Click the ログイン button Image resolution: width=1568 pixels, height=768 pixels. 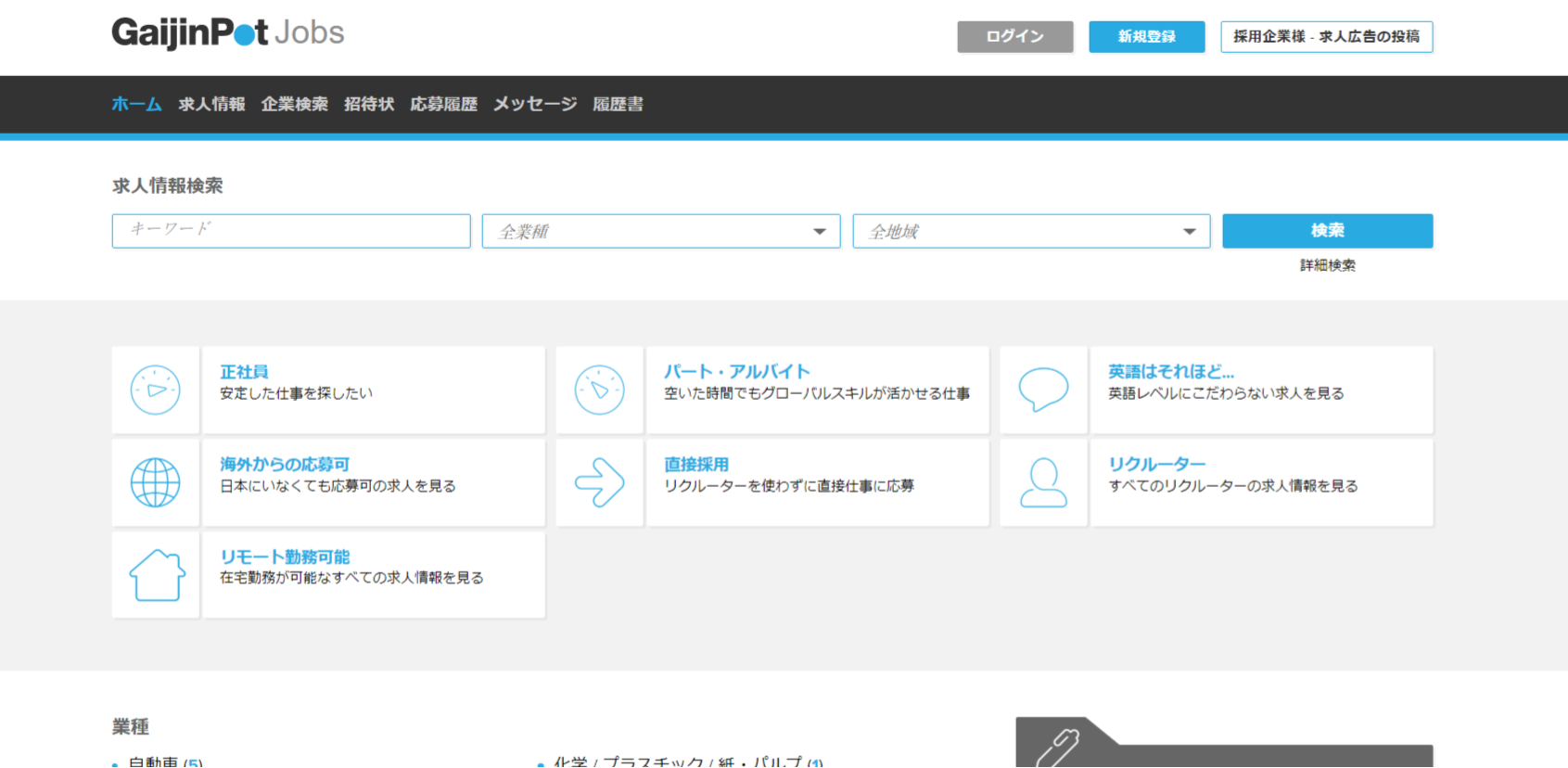tap(1014, 36)
